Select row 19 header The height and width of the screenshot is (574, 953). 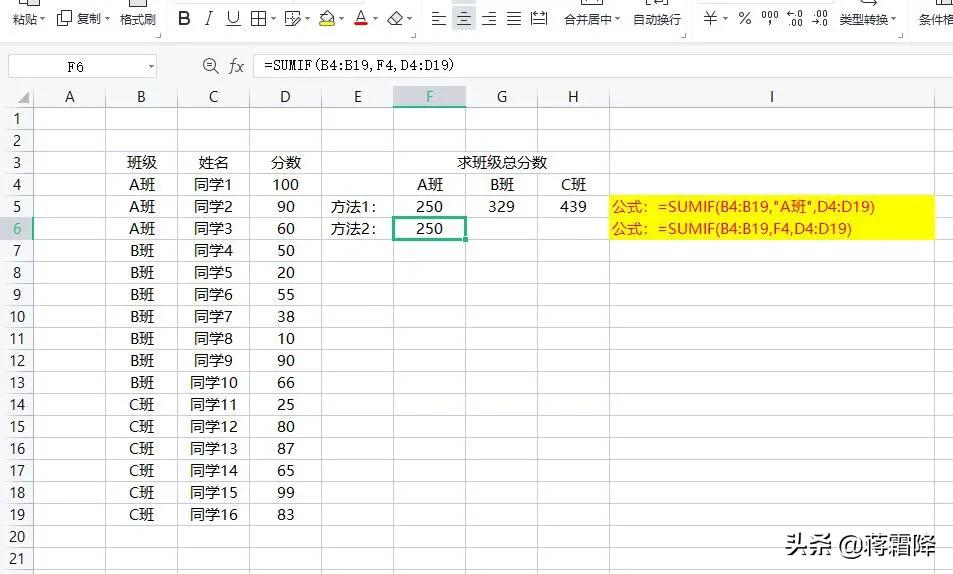click(x=17, y=514)
